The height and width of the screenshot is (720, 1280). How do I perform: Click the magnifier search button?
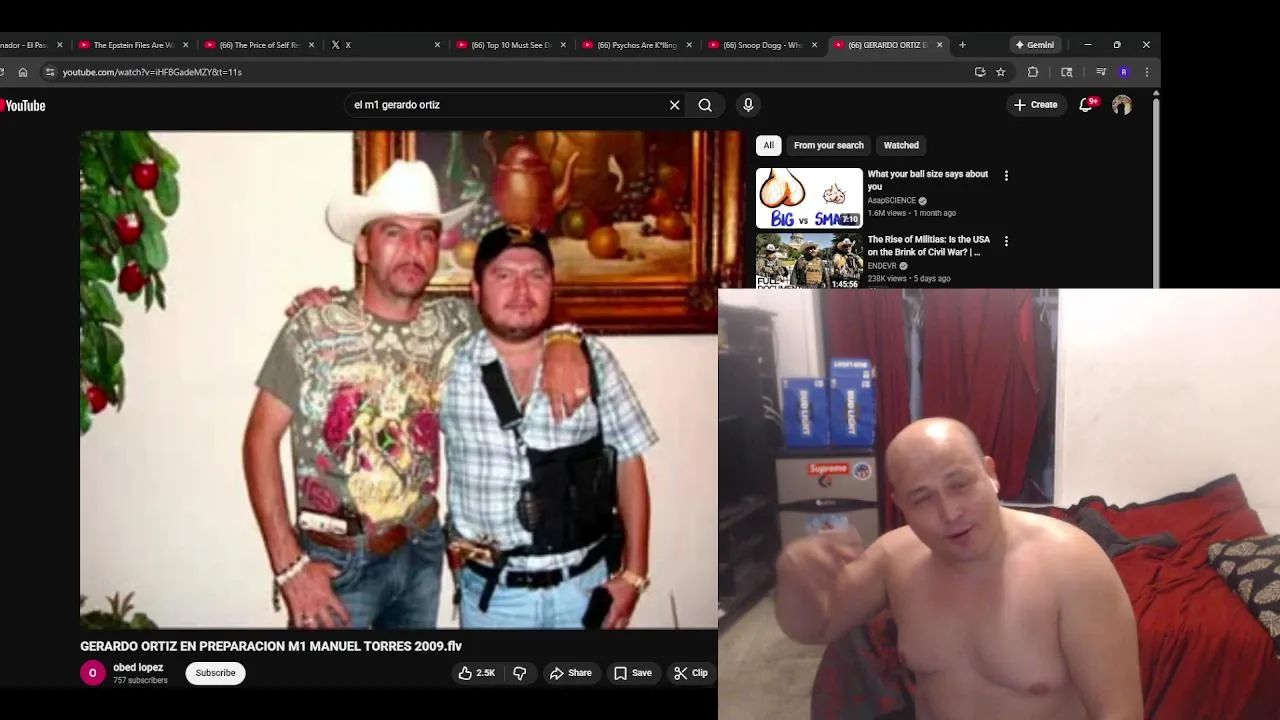(705, 105)
